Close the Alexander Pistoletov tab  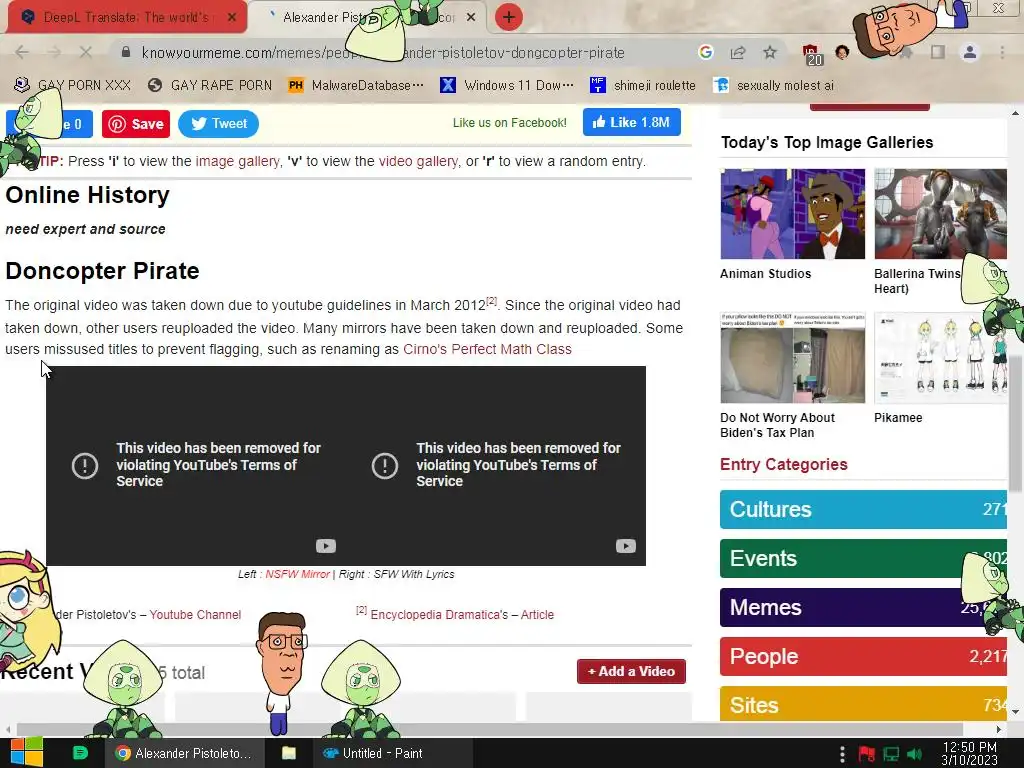[x=471, y=18]
